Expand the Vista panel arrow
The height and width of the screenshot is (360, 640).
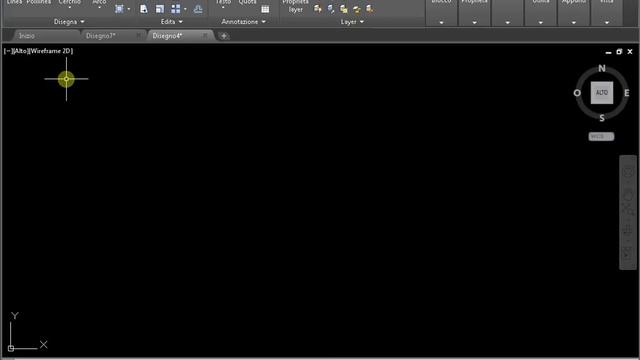[x=607, y=22]
